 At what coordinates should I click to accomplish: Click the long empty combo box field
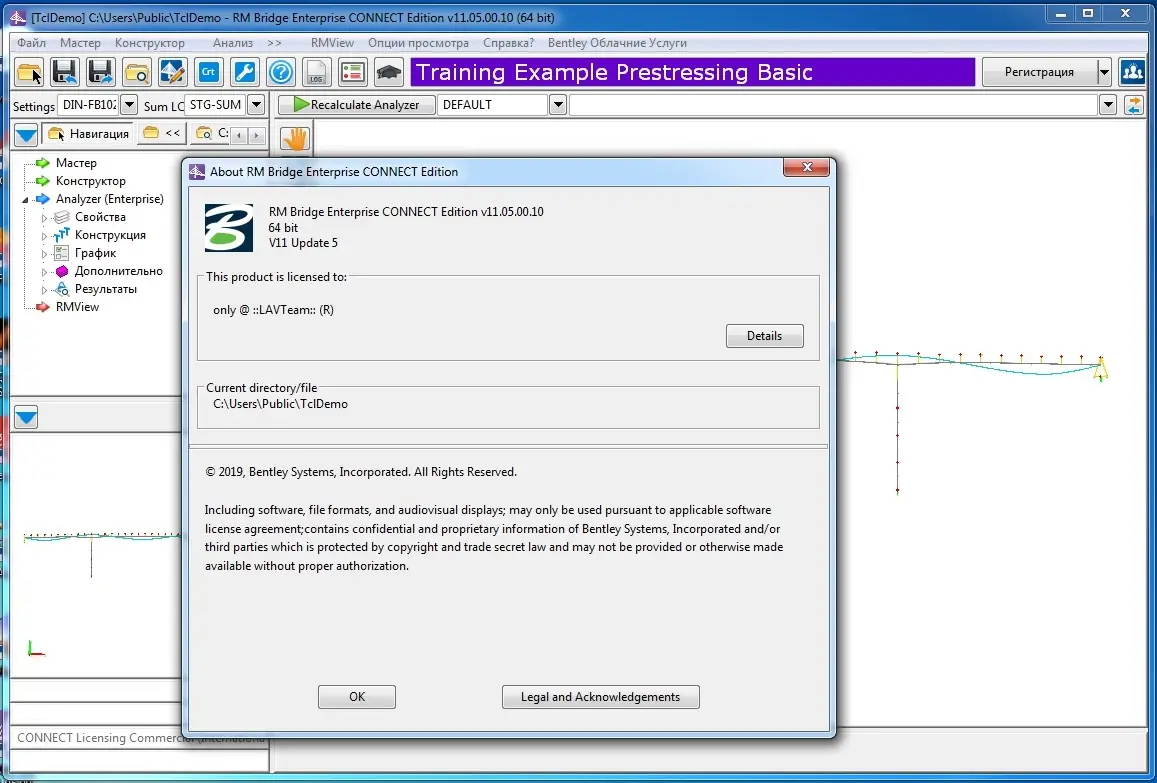coord(834,105)
